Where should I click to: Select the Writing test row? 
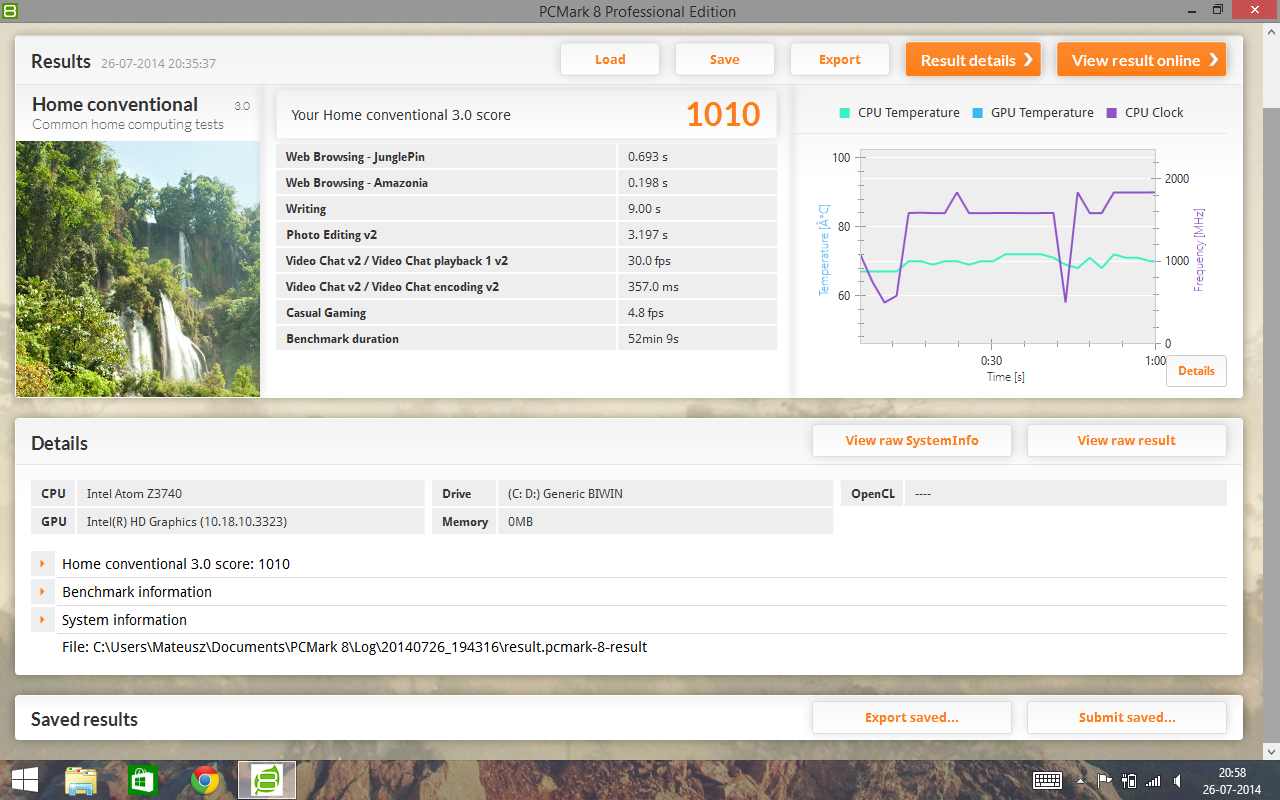526,209
